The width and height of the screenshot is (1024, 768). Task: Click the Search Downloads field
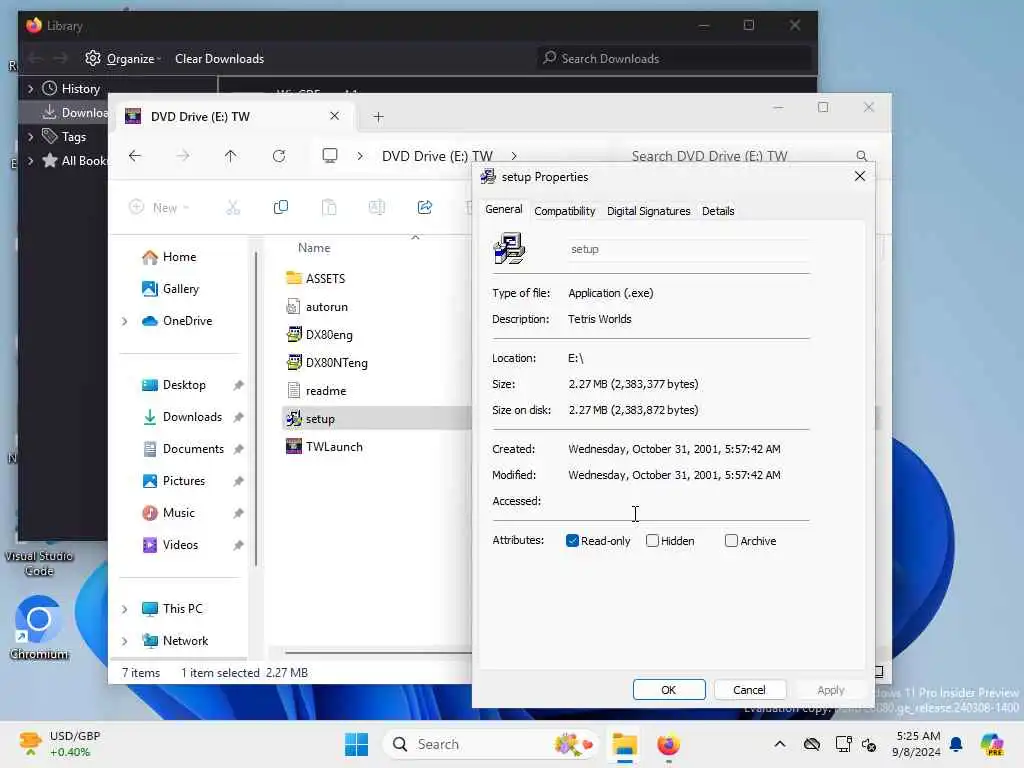pos(675,58)
